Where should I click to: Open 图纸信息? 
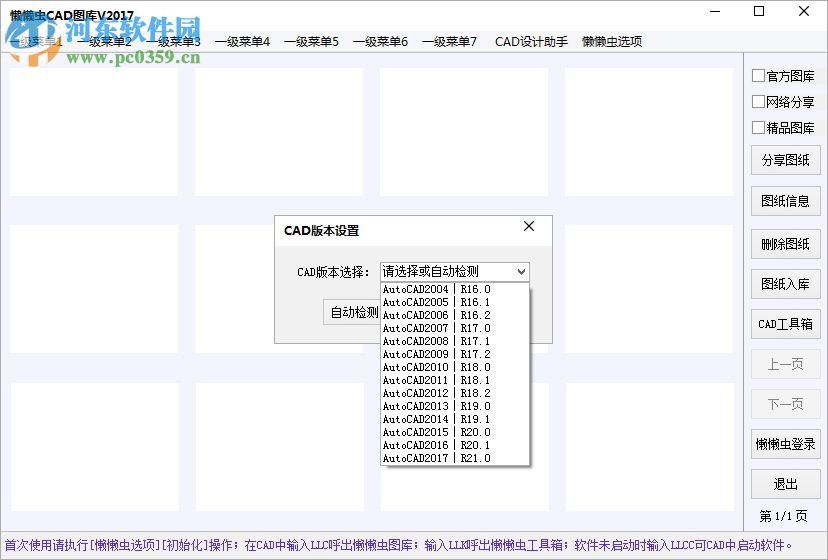786,201
